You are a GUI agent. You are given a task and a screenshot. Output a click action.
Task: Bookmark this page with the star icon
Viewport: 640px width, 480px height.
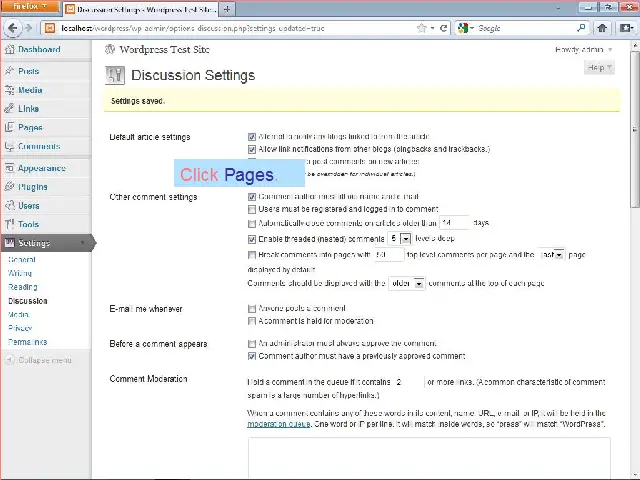tap(422, 28)
